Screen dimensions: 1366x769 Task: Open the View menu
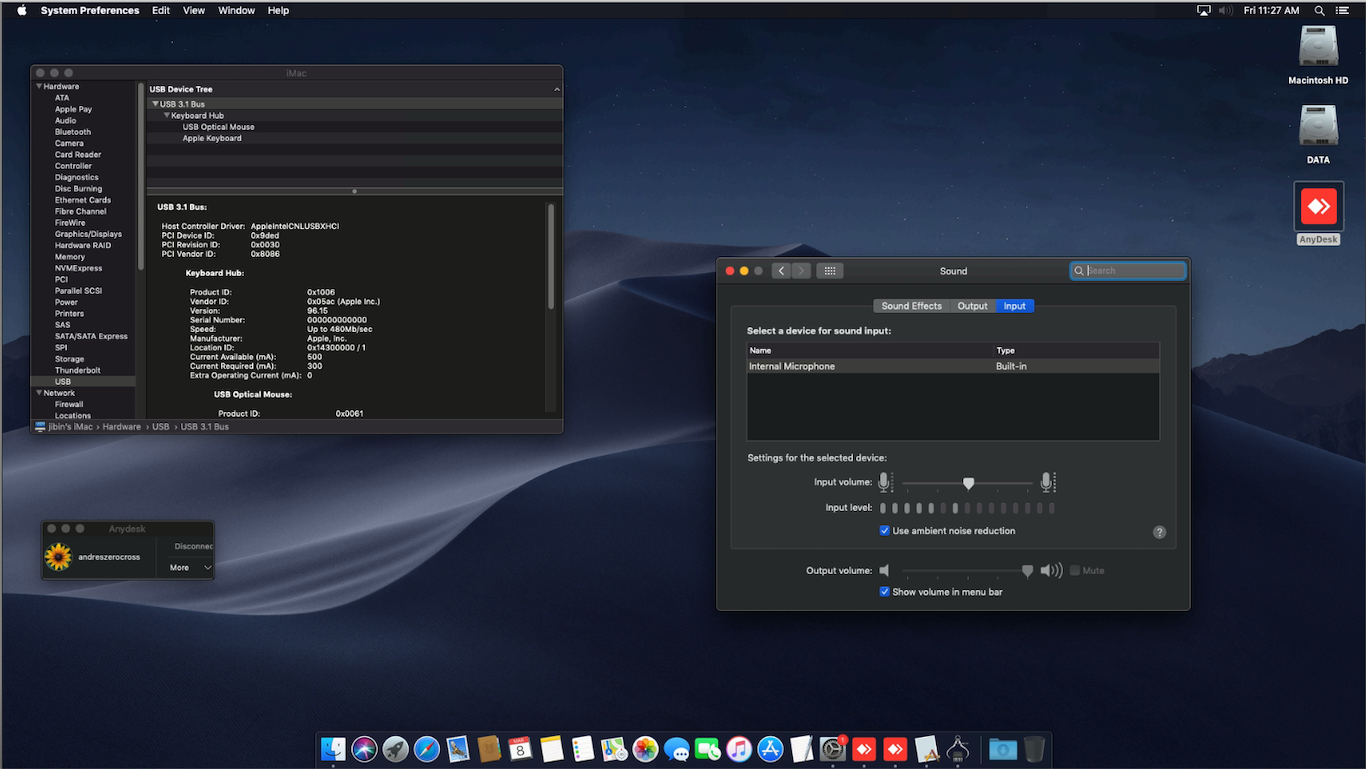194,10
